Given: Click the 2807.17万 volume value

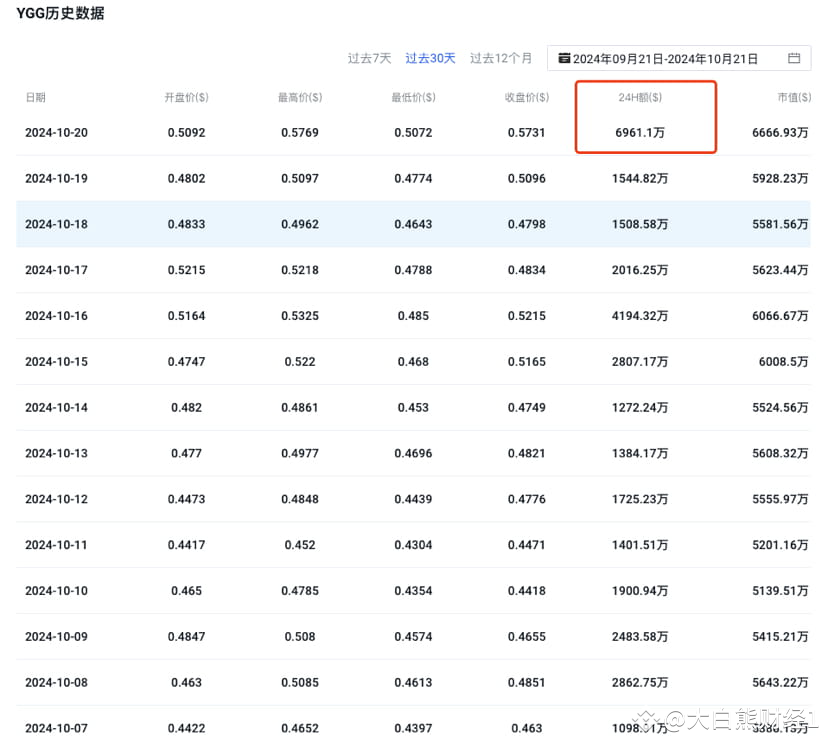Looking at the screenshot, I should 640,362.
